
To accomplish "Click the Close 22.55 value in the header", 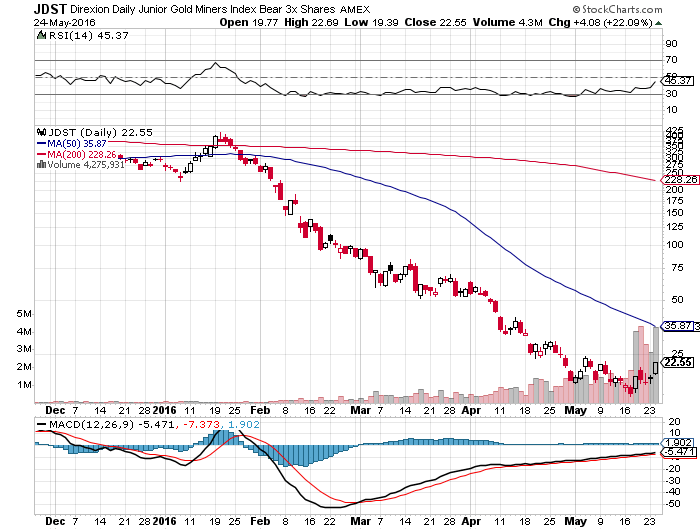I will 435,22.
